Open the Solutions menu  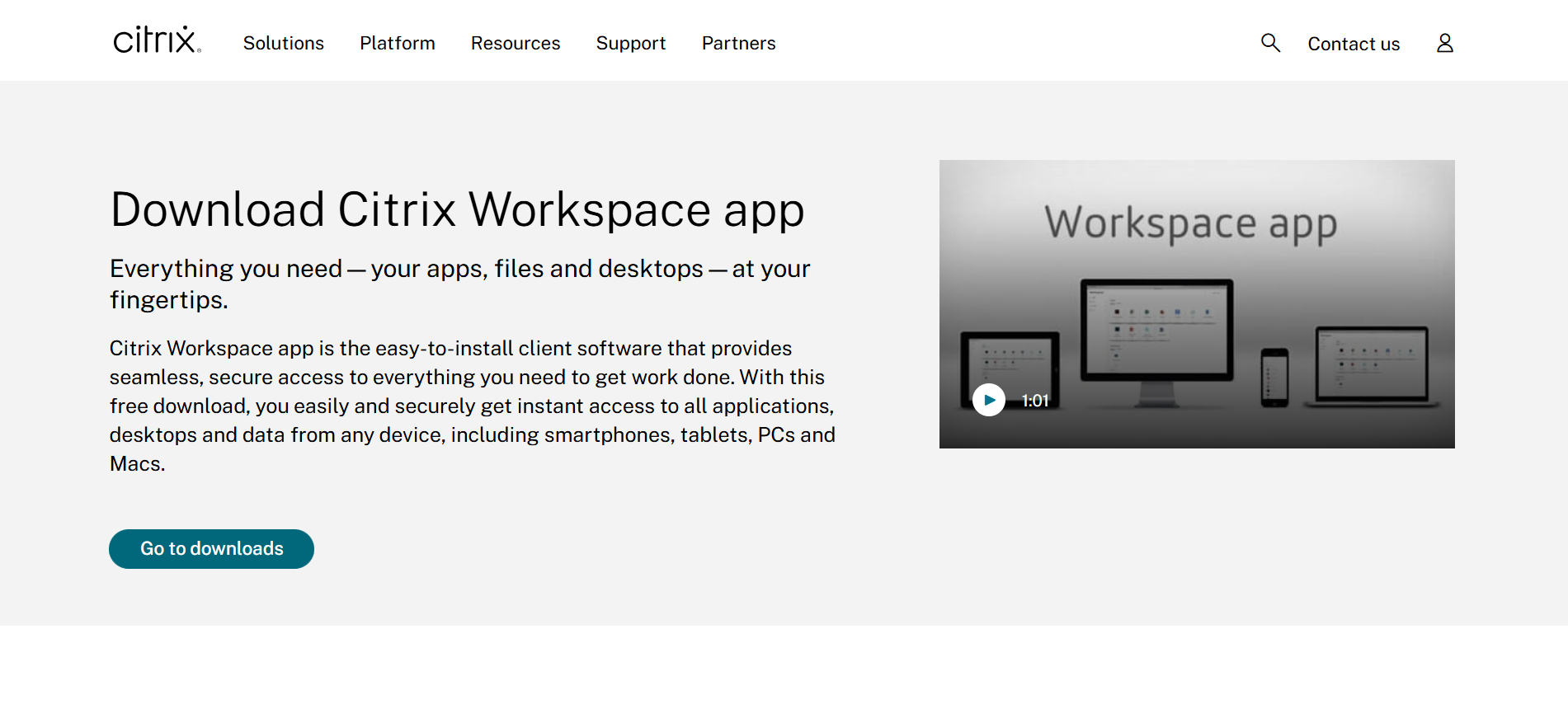tap(283, 43)
